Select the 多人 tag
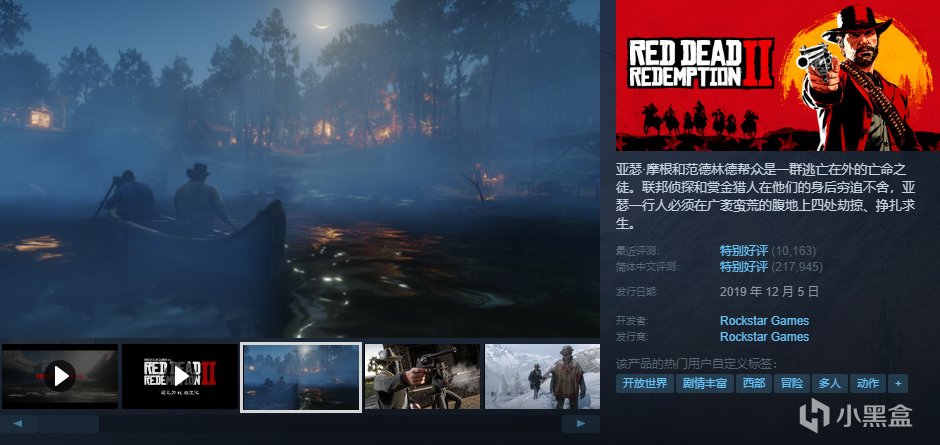The width and height of the screenshot is (940, 445). click(x=830, y=383)
